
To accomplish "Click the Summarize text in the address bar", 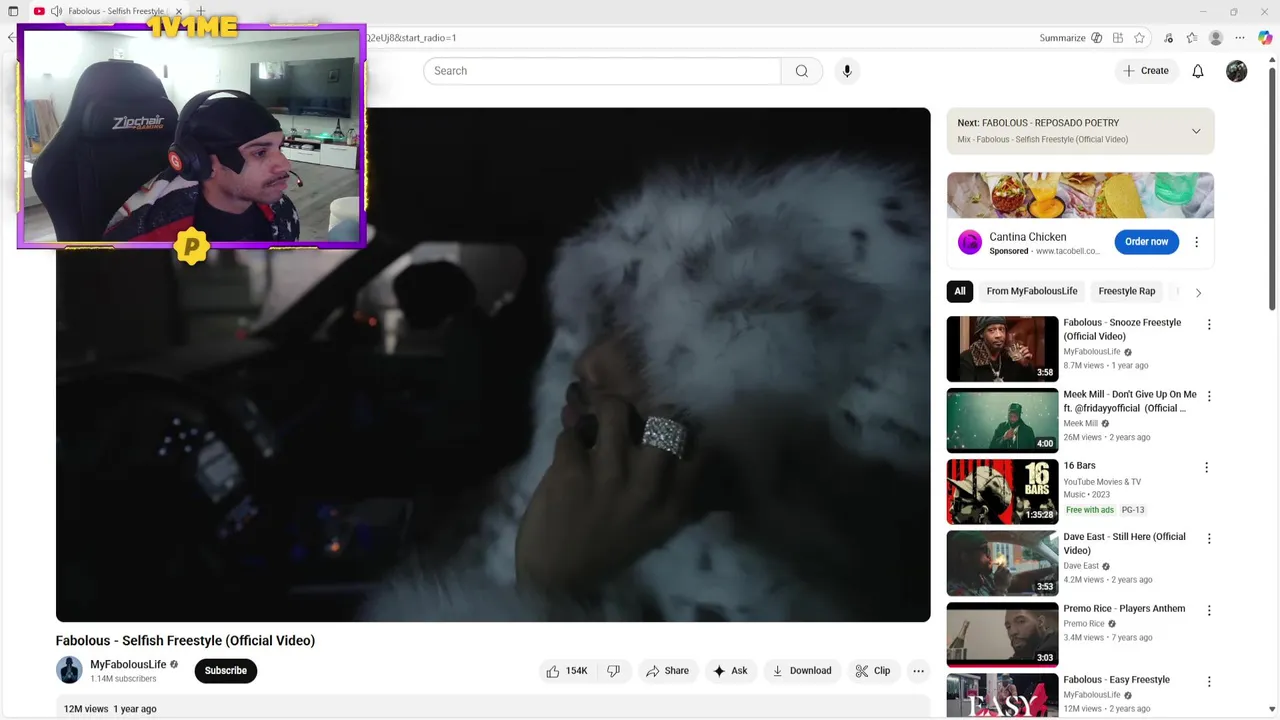I will click(x=1062, y=38).
